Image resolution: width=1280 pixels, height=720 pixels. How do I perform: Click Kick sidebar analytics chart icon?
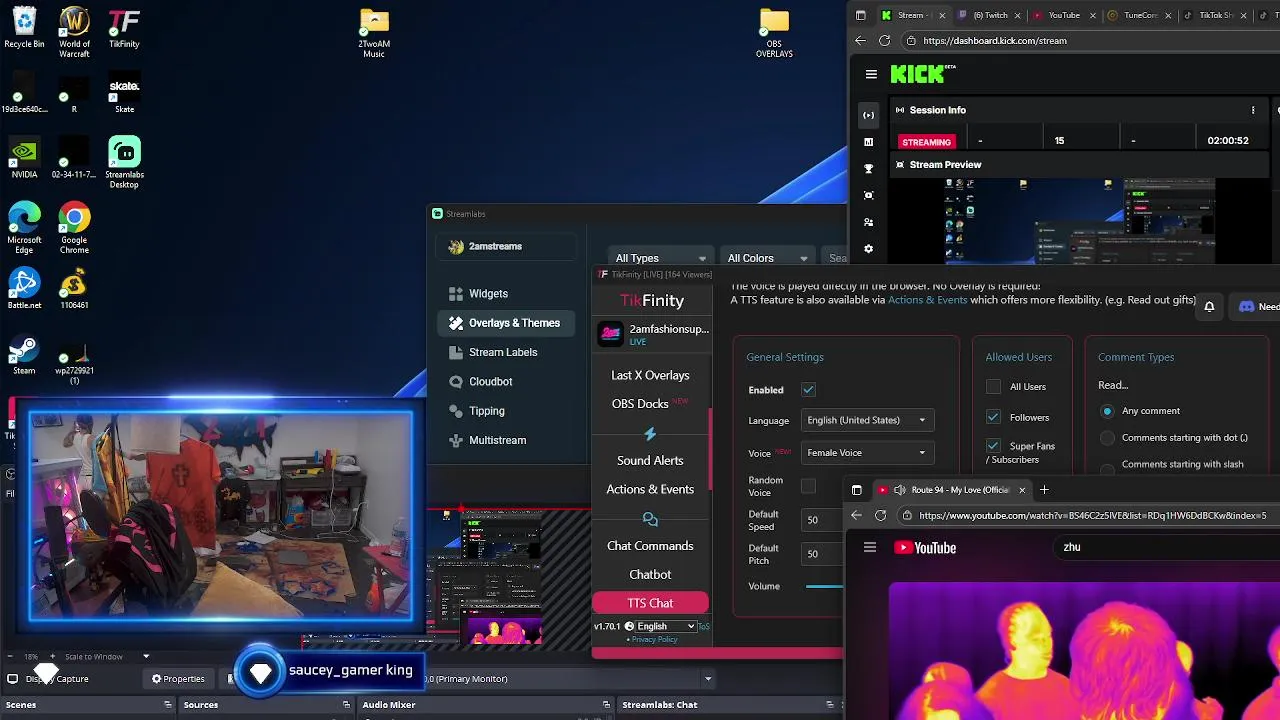pos(868,142)
